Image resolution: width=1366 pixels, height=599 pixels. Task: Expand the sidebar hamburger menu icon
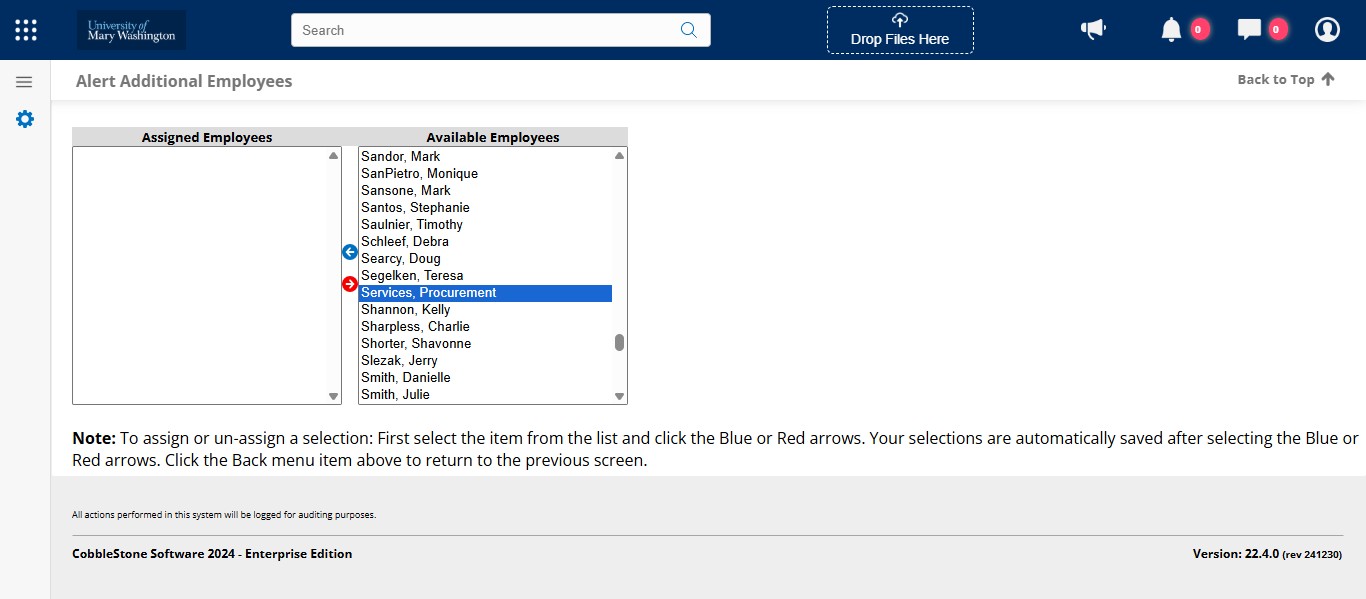click(24, 80)
